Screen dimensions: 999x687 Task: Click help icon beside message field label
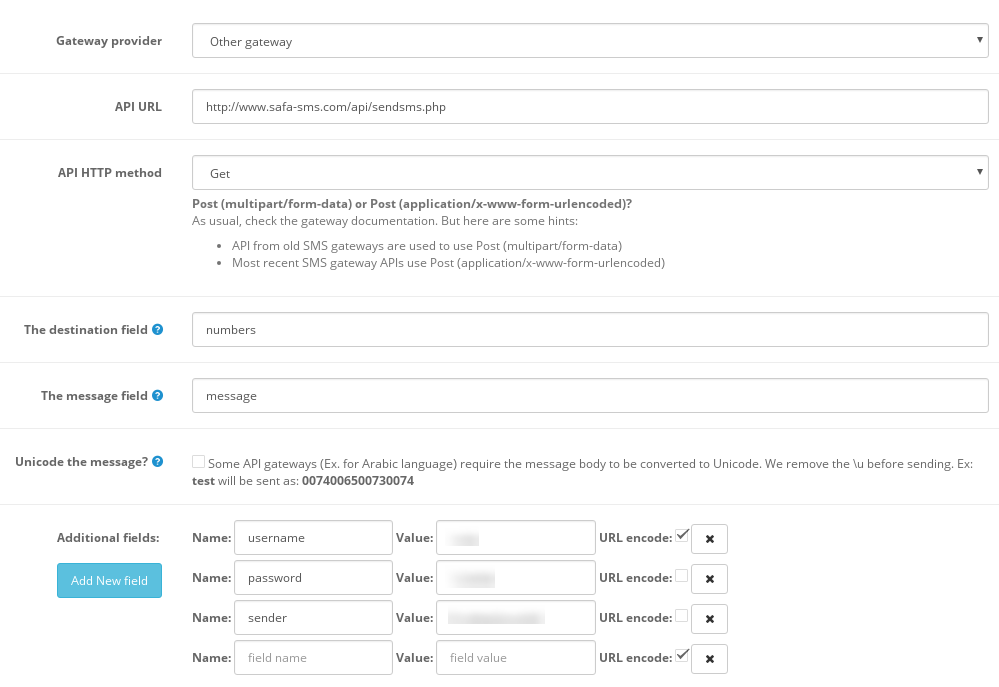pyautogui.click(x=157, y=396)
